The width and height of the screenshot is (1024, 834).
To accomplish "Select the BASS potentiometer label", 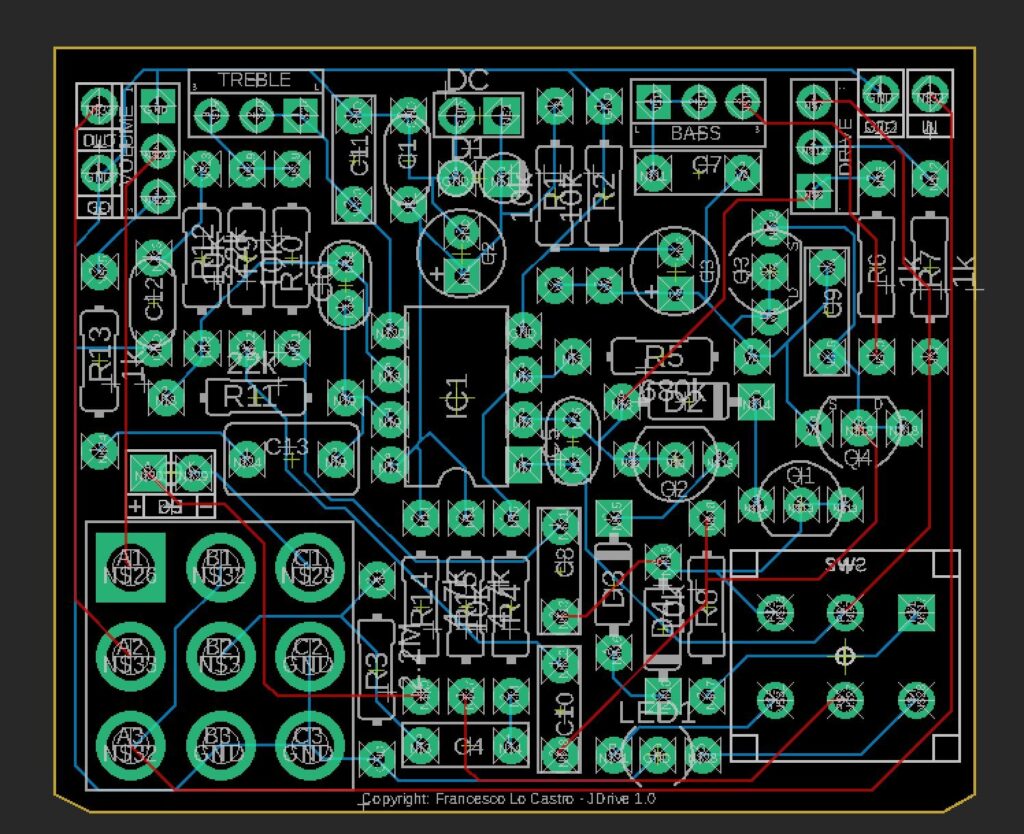I will [x=696, y=133].
